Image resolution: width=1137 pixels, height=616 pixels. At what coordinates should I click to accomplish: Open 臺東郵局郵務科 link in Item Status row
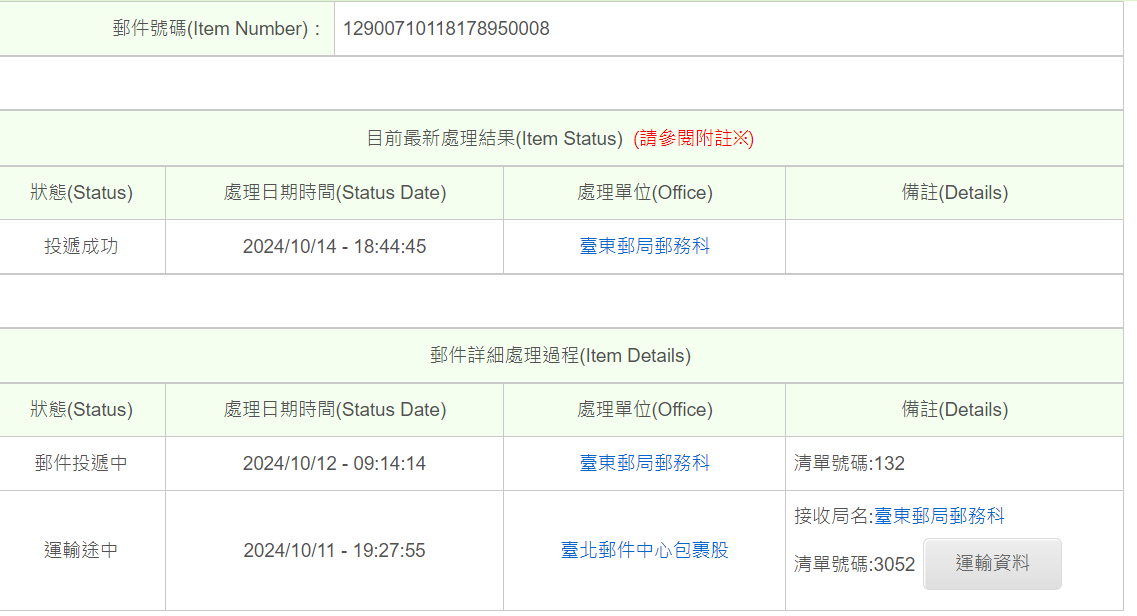(644, 246)
